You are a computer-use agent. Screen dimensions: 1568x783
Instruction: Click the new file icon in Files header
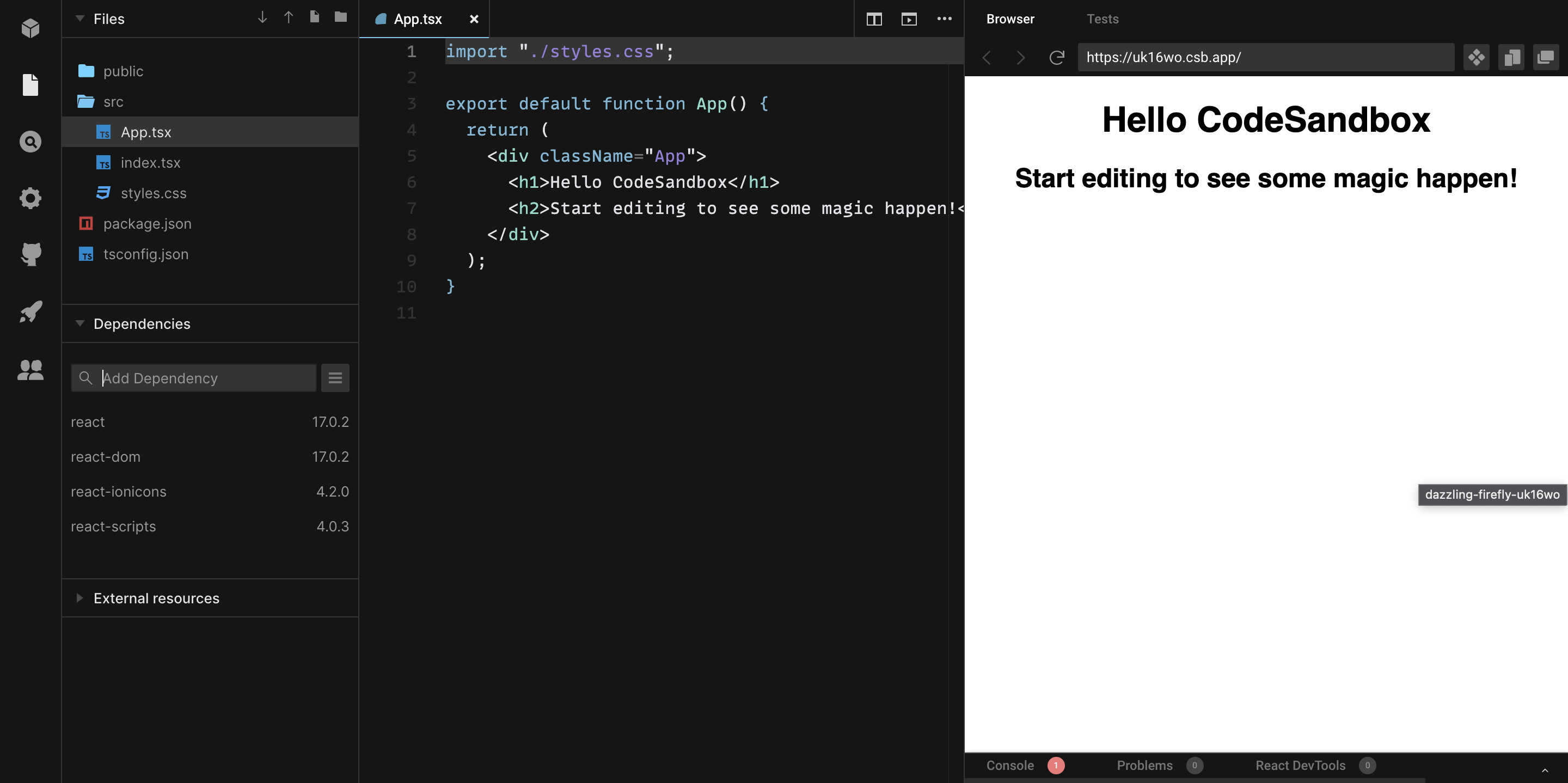tap(314, 17)
